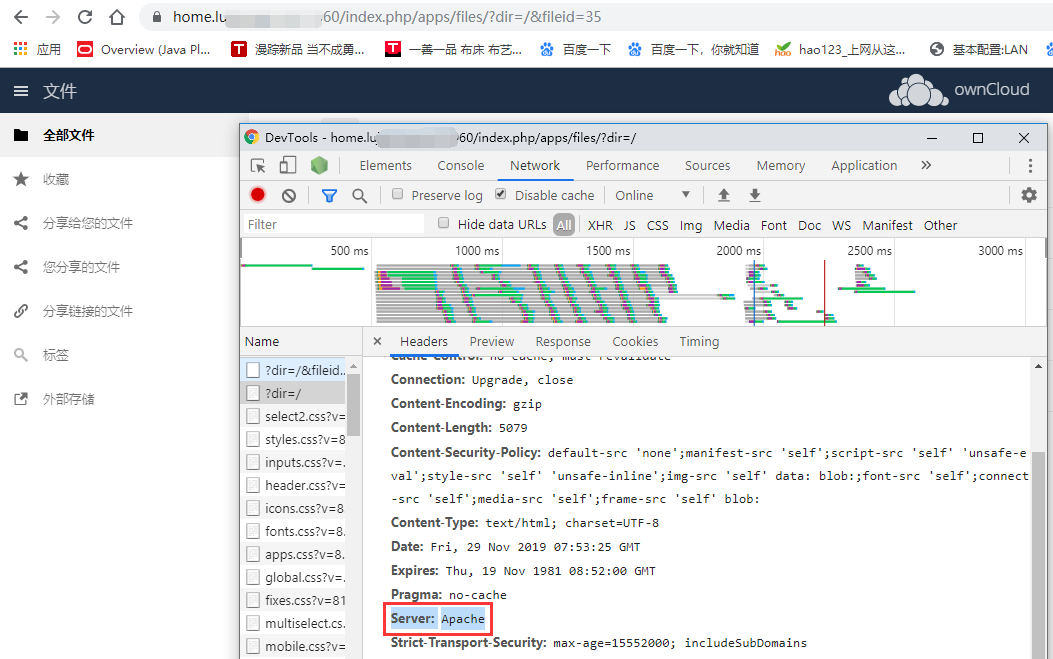Close the request details pane
Viewport: 1053px width, 659px height.
click(x=377, y=341)
